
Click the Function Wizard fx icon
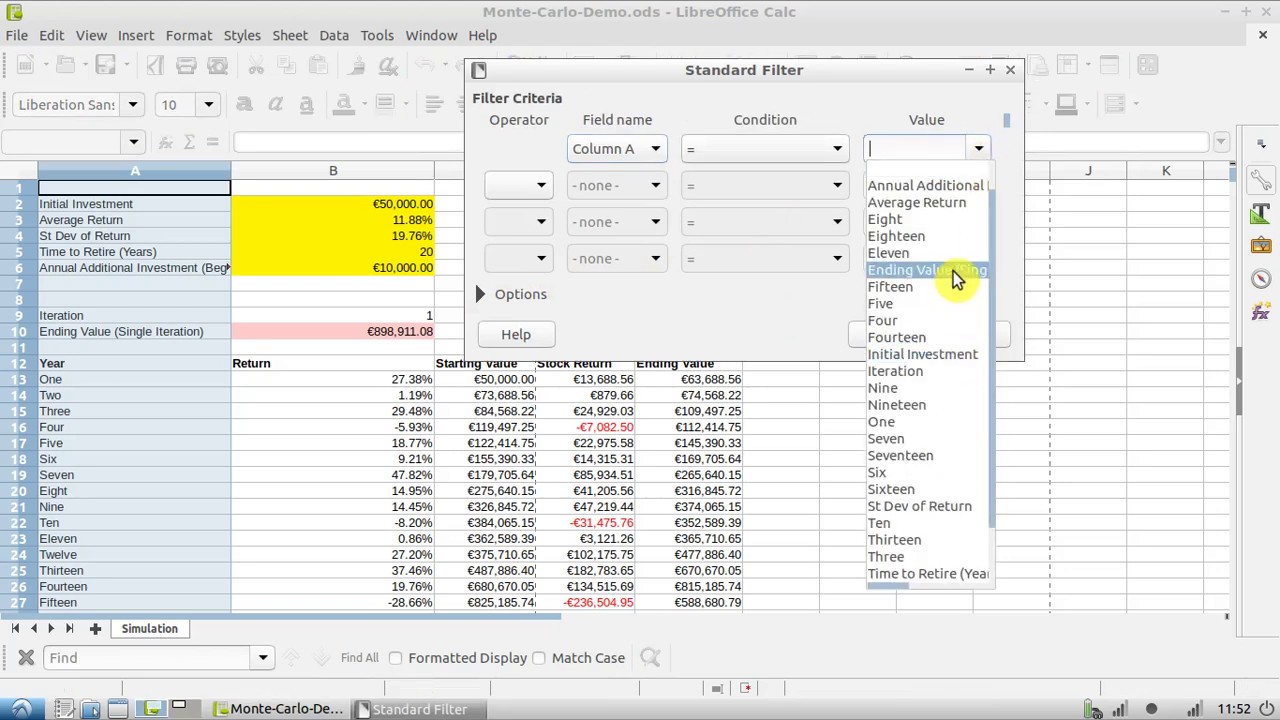coord(166,142)
